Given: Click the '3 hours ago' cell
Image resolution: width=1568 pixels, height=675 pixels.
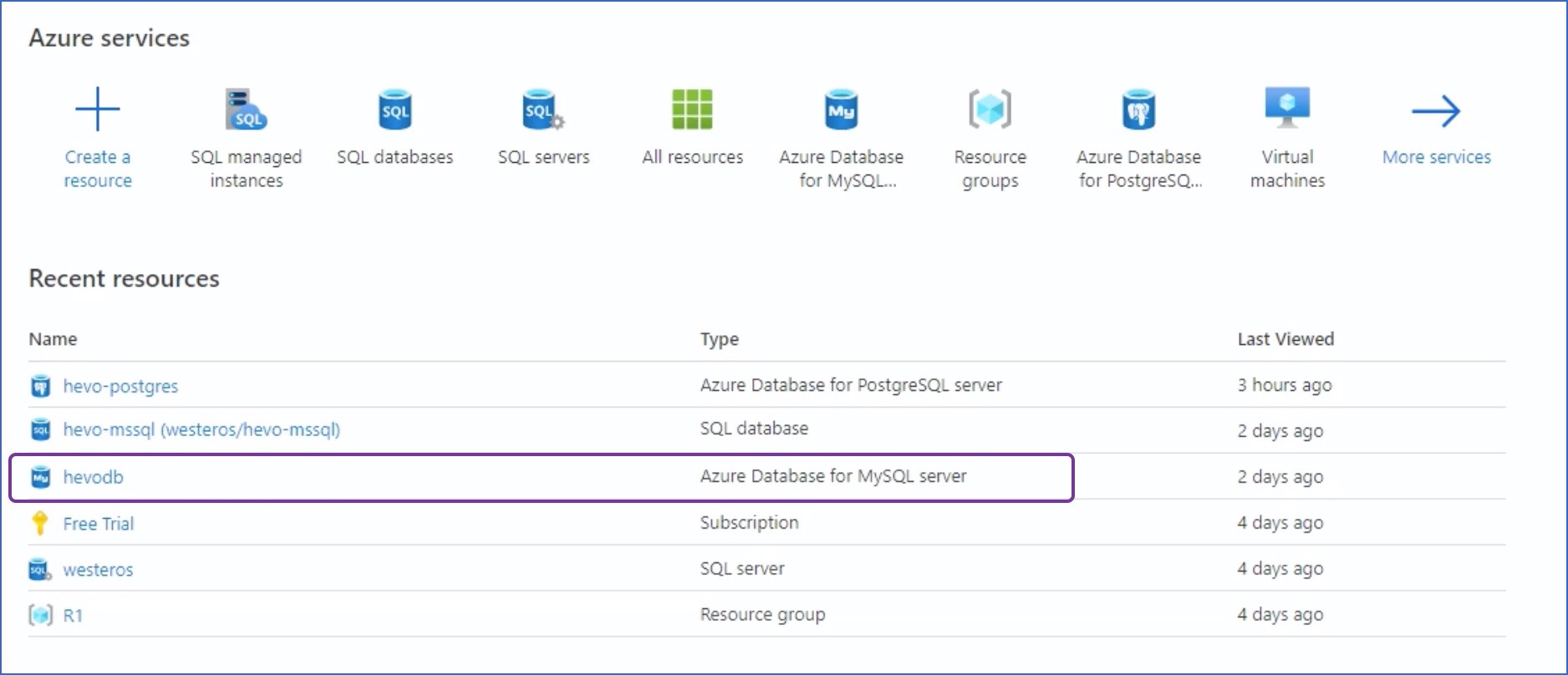Looking at the screenshot, I should [x=1285, y=385].
